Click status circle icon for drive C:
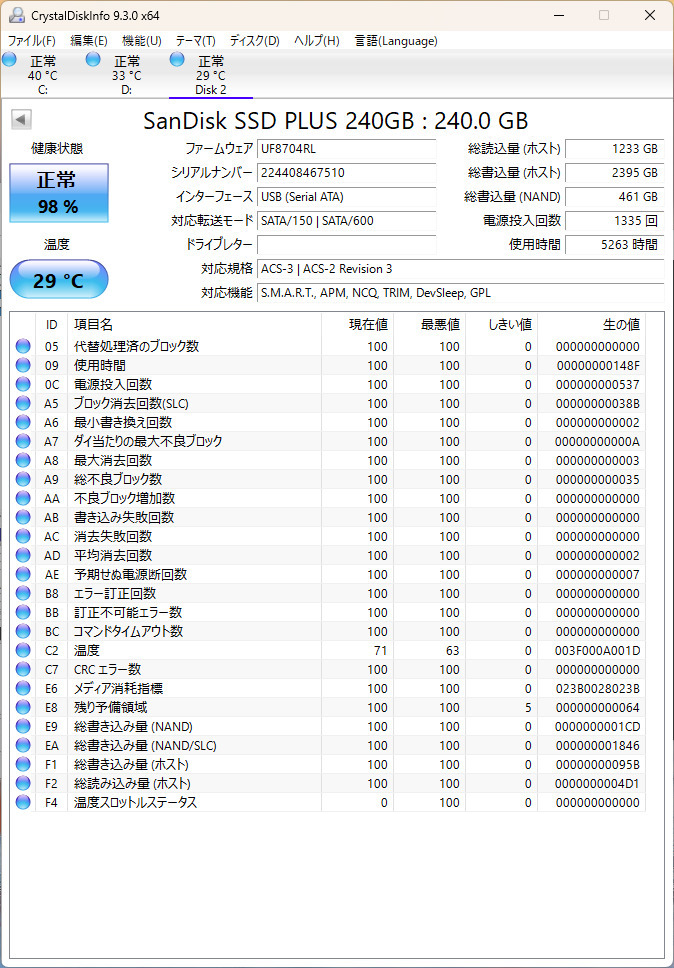 [x=9, y=60]
